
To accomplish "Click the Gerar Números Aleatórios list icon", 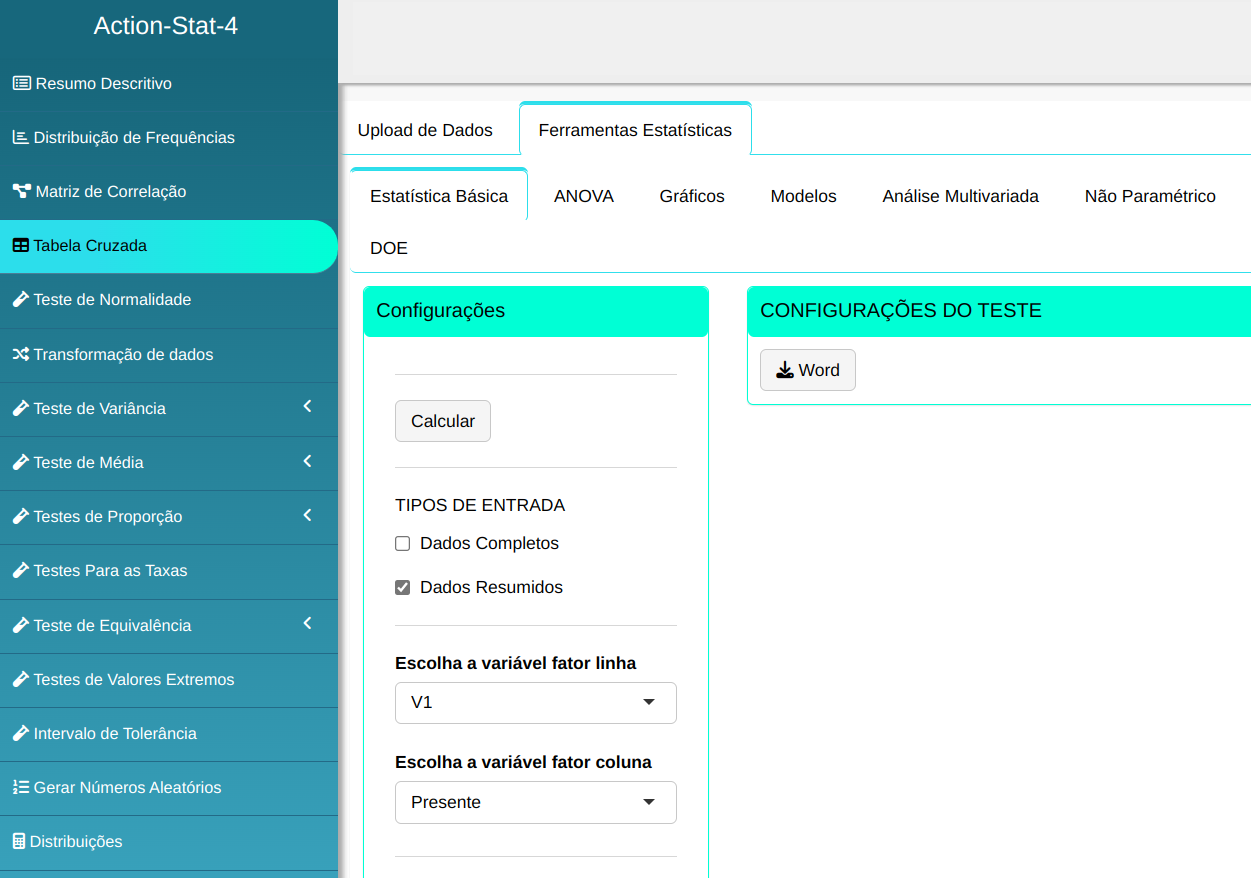I will tap(20, 787).
